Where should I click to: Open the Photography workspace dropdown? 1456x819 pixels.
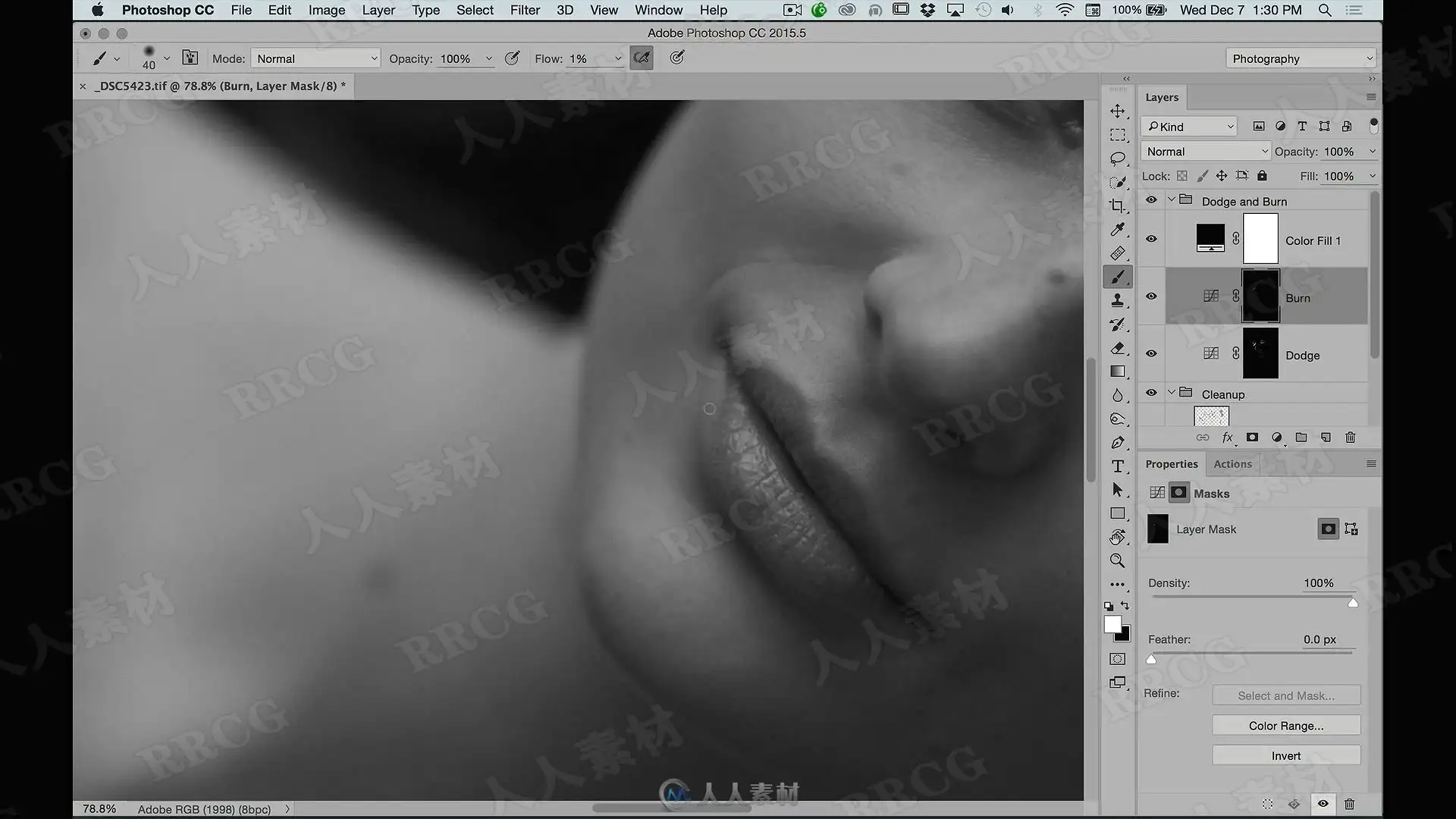pyautogui.click(x=1301, y=58)
